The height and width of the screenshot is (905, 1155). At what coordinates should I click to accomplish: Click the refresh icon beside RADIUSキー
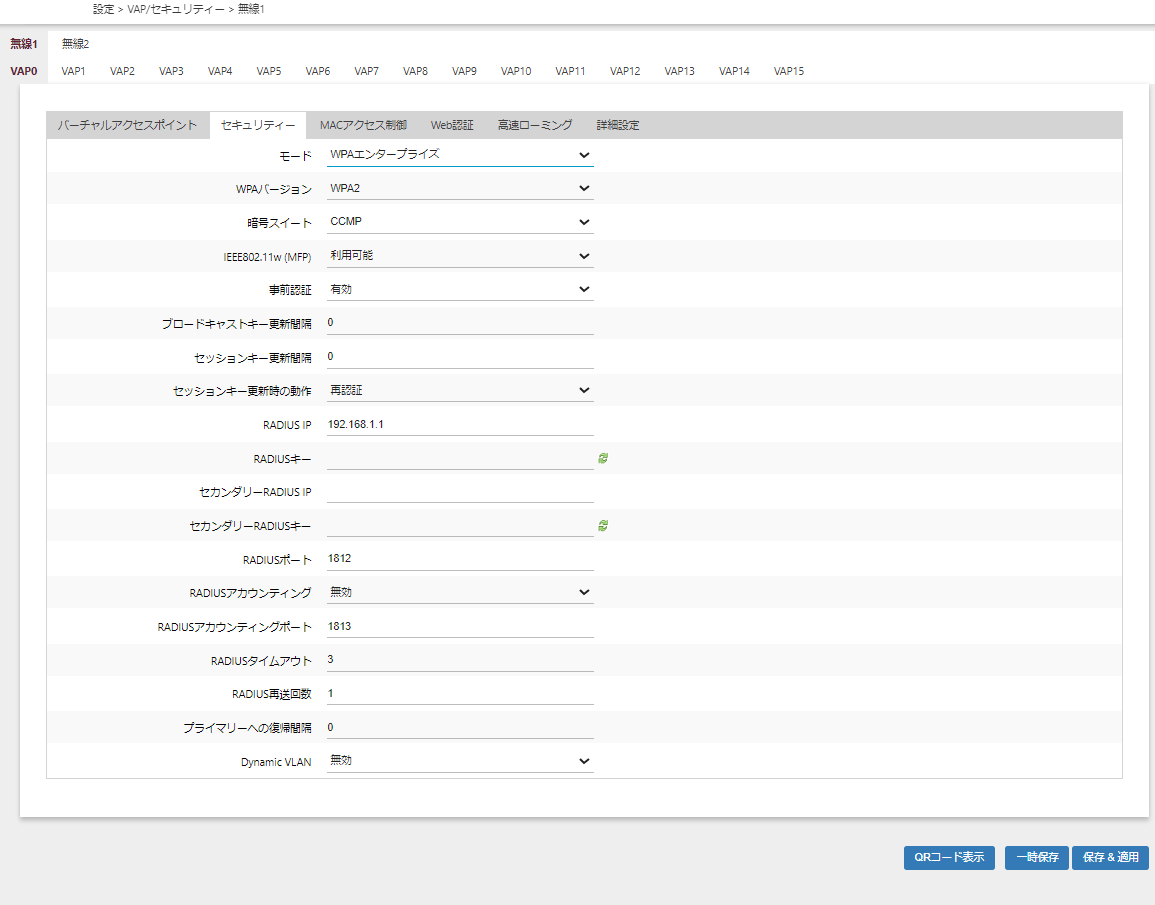(x=603, y=458)
